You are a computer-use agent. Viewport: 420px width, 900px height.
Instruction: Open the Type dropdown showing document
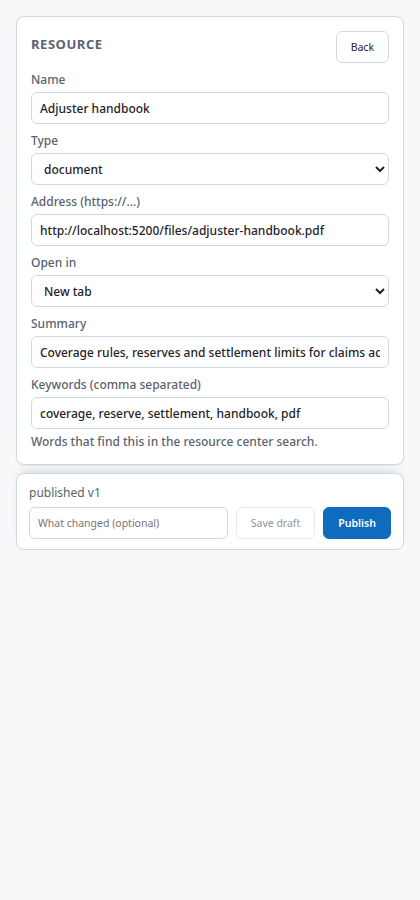point(210,169)
